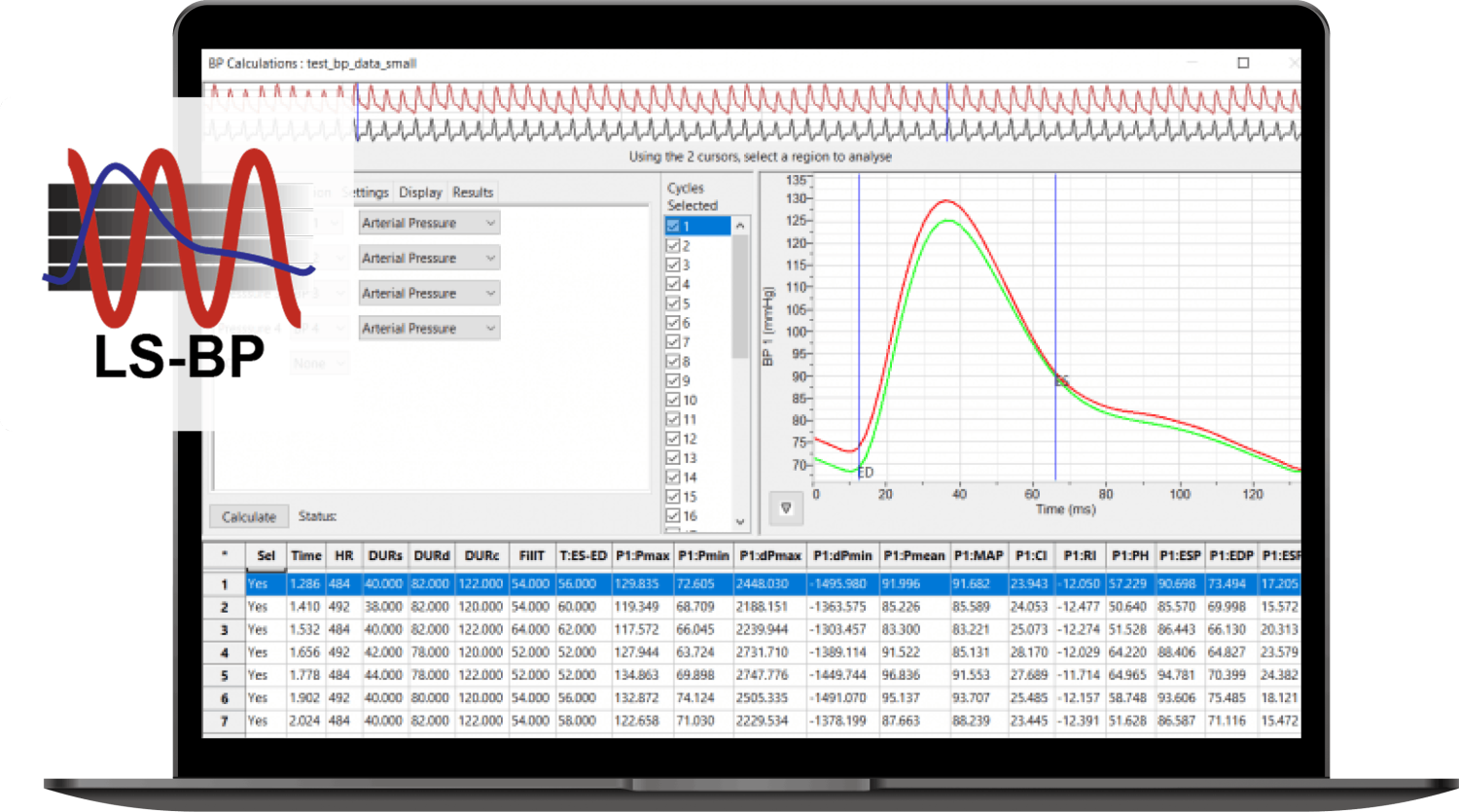The width and height of the screenshot is (1459, 812).
Task: Click the DURs column header
Action: click(385, 555)
